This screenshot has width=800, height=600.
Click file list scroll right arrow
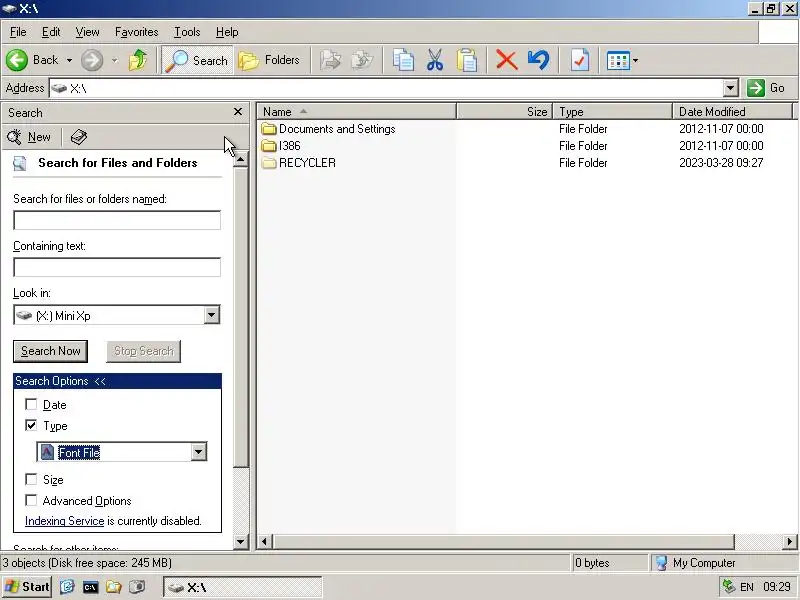[790, 541]
